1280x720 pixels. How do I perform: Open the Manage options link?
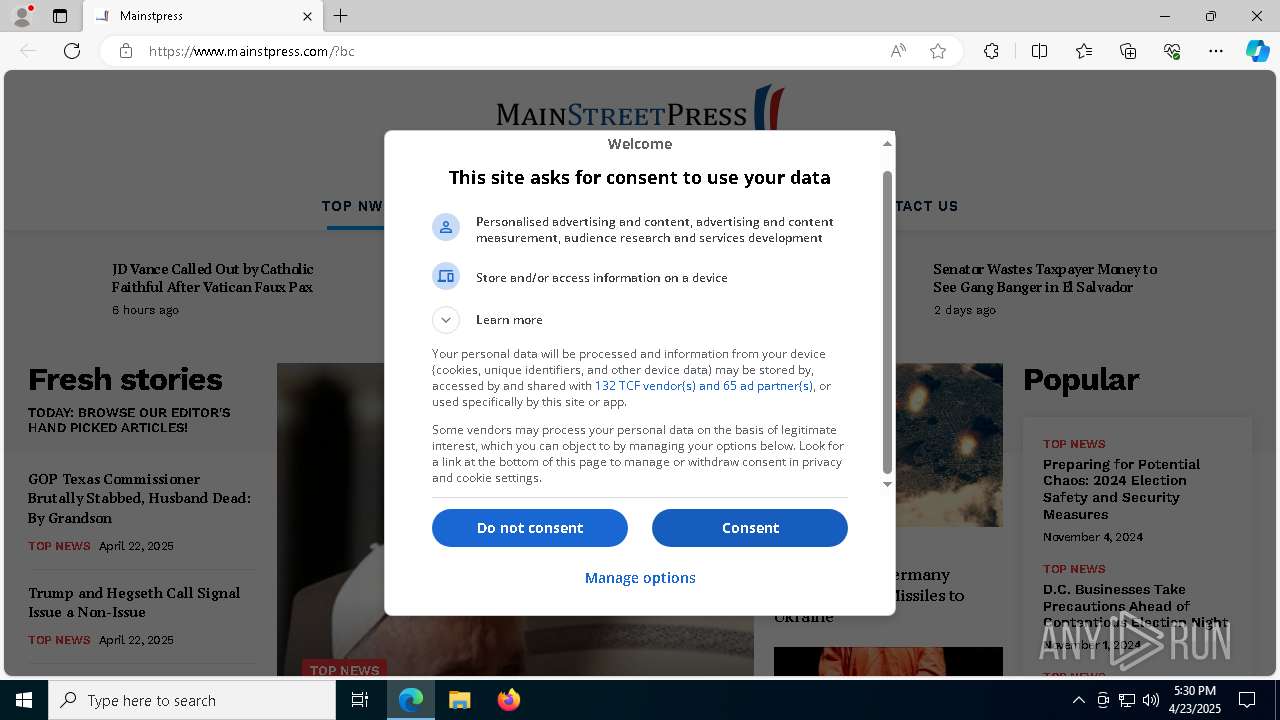pyautogui.click(x=640, y=578)
